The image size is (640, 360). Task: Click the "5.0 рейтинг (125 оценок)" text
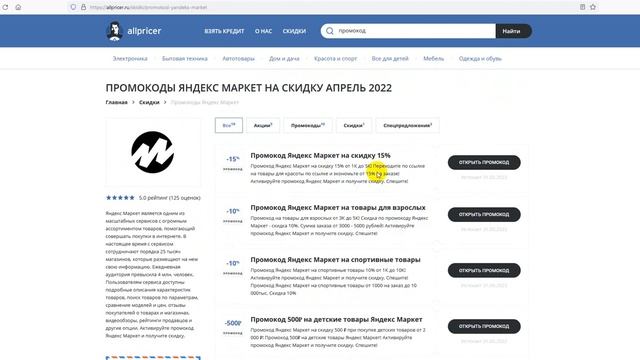169,198
